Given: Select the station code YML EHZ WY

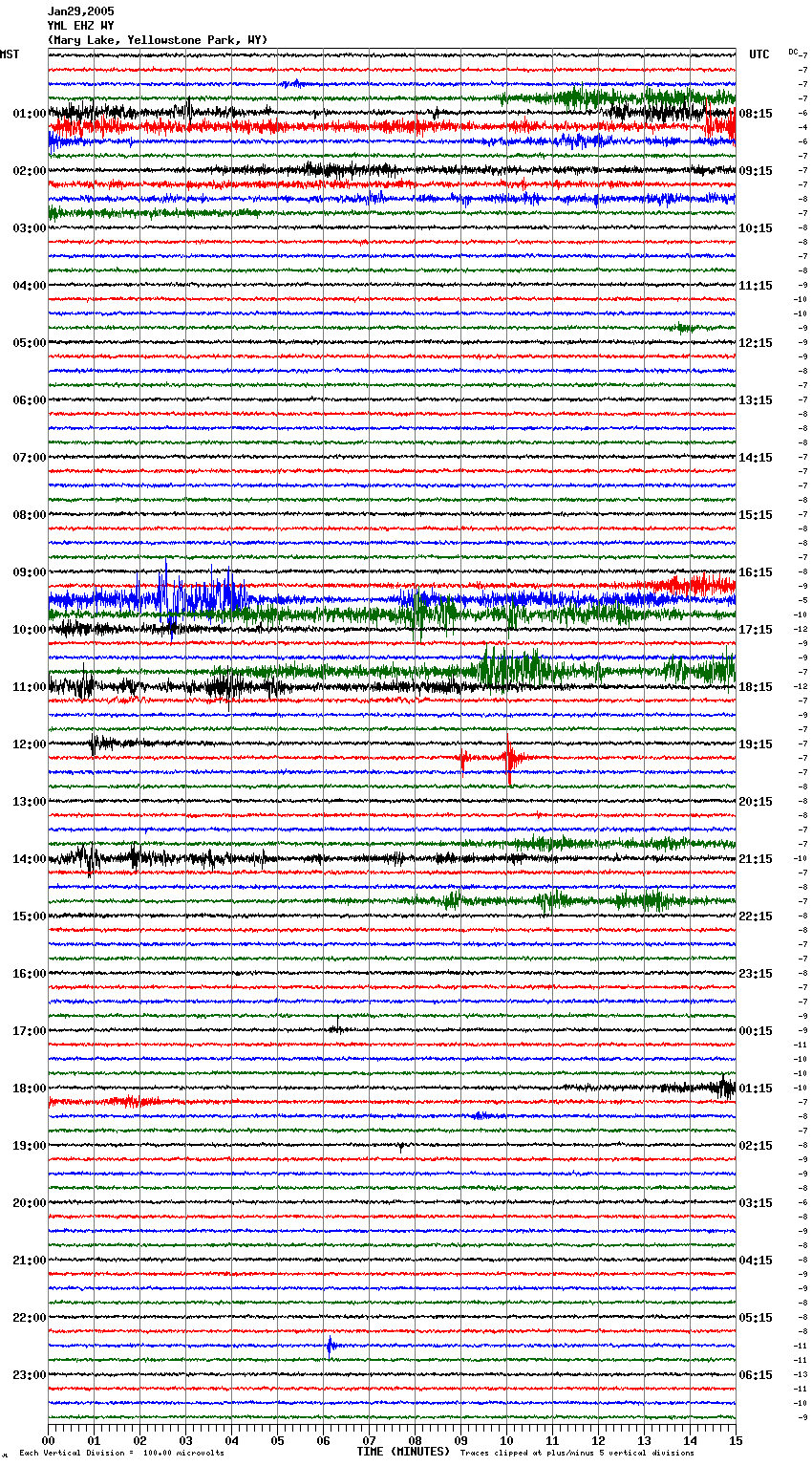Looking at the screenshot, I should (80, 26).
